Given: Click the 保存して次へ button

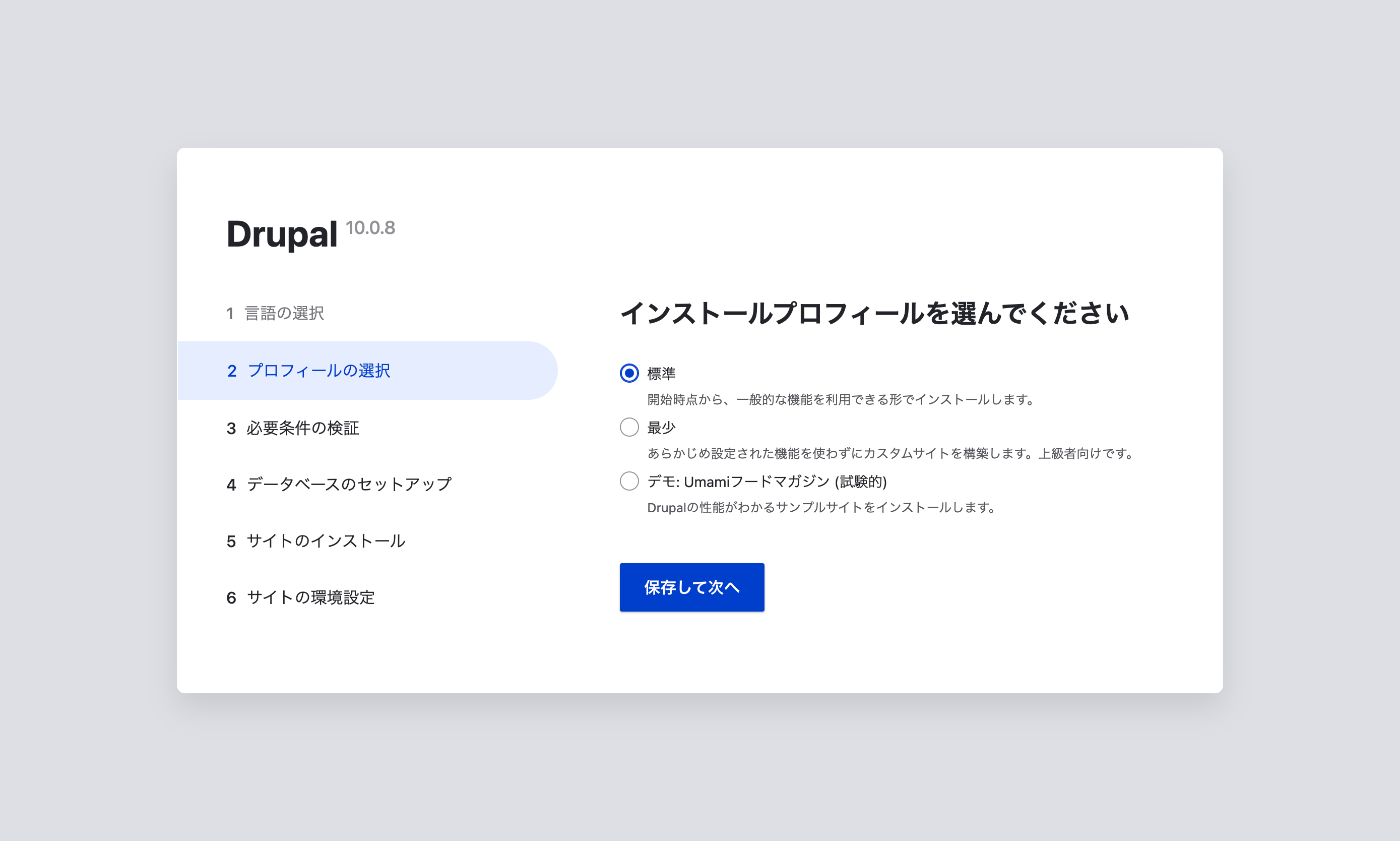Looking at the screenshot, I should (691, 587).
